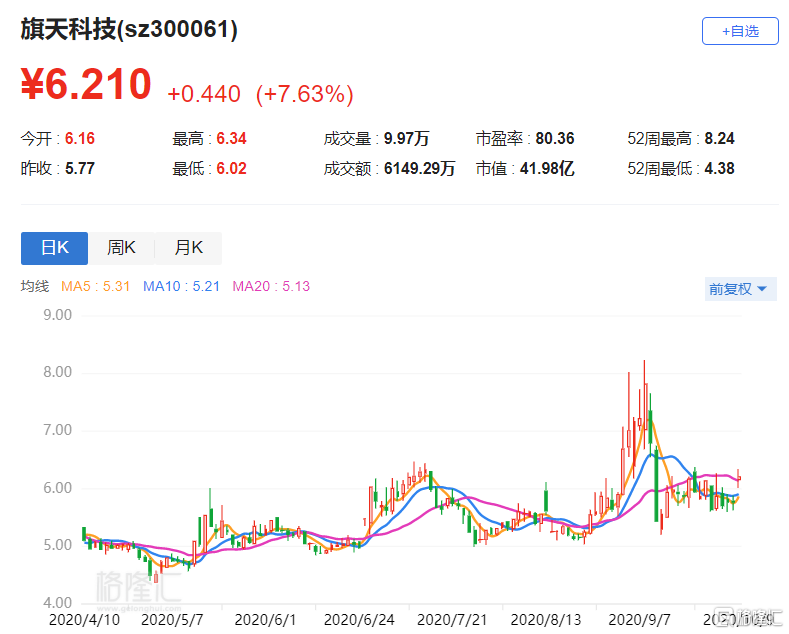
Task: Click the 旗天科技(sz300061) title
Action: (129, 29)
